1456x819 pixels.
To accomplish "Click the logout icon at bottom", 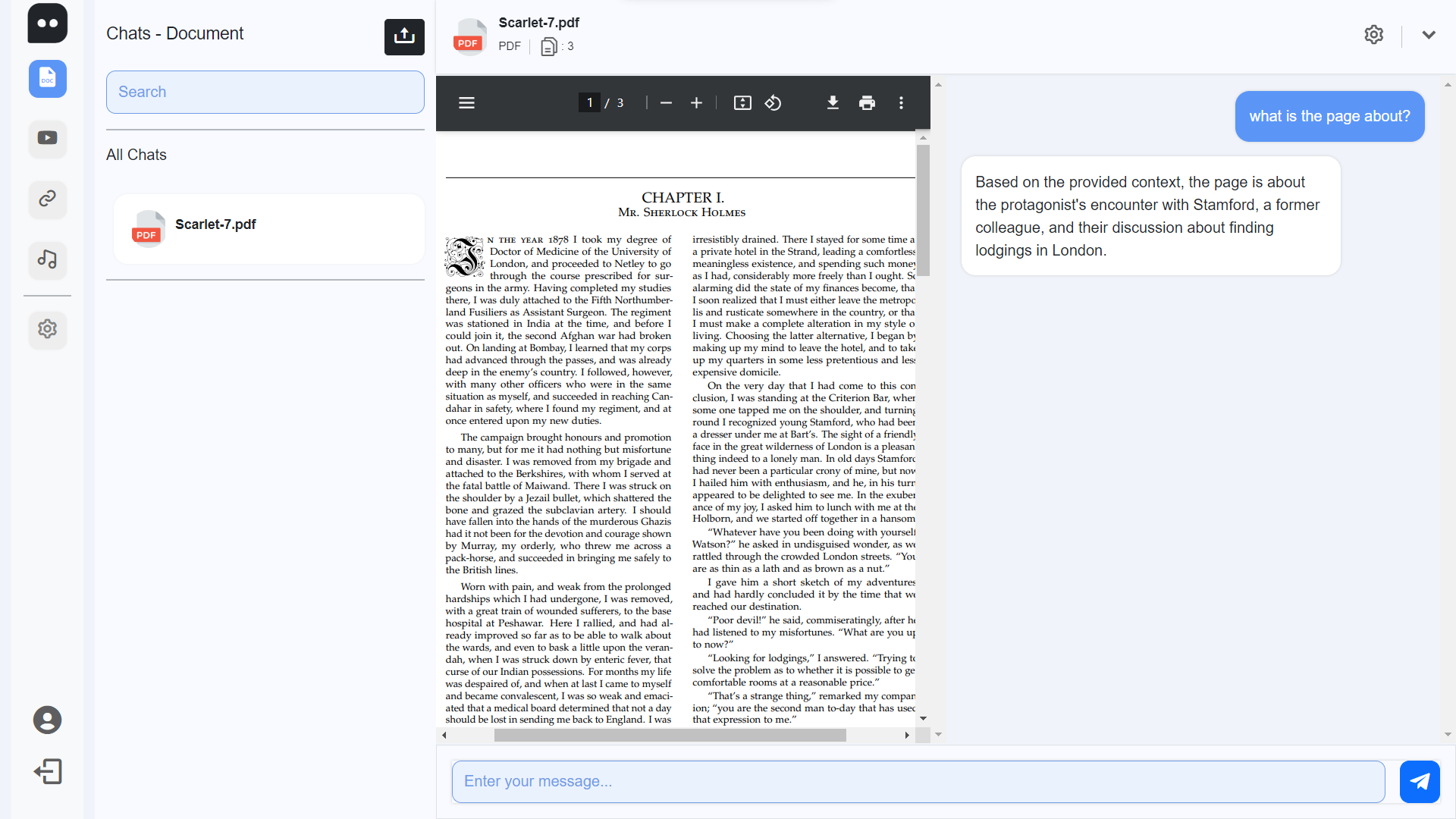I will [48, 772].
